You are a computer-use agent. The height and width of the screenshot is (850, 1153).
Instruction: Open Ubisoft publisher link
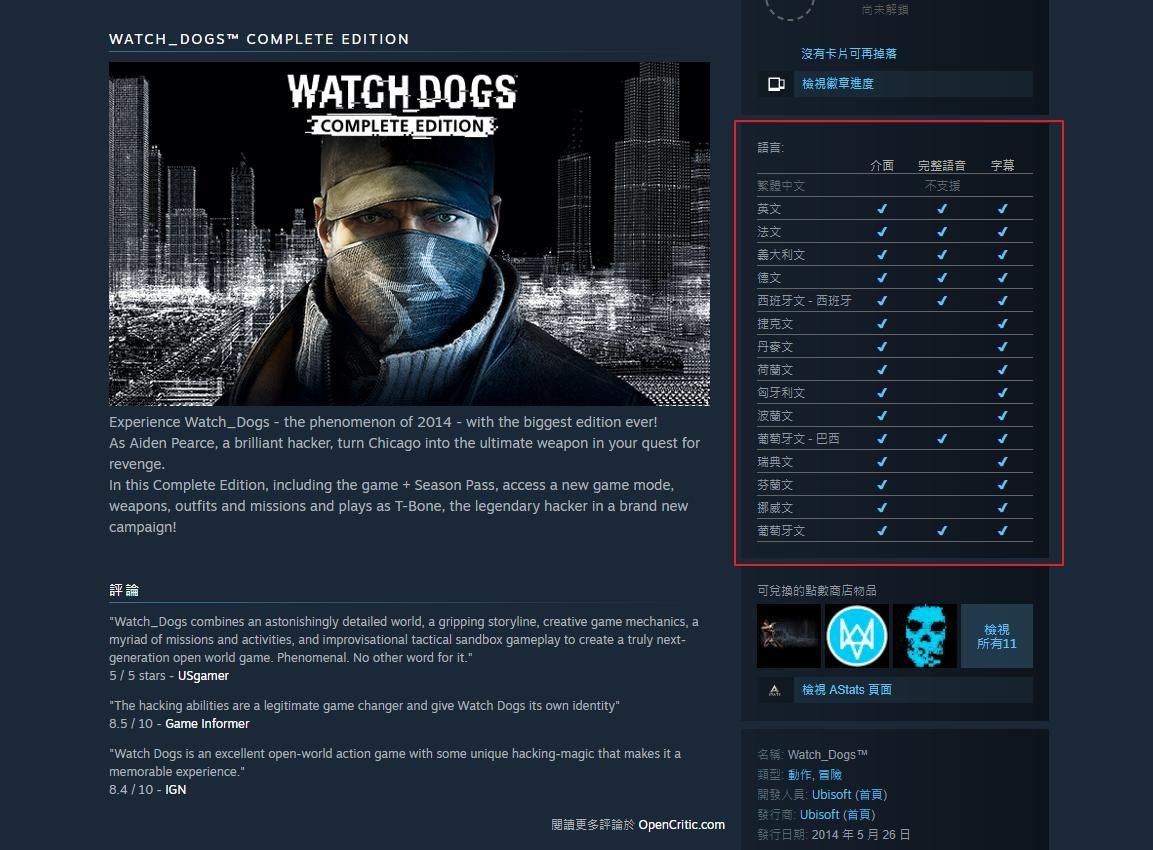coord(820,814)
